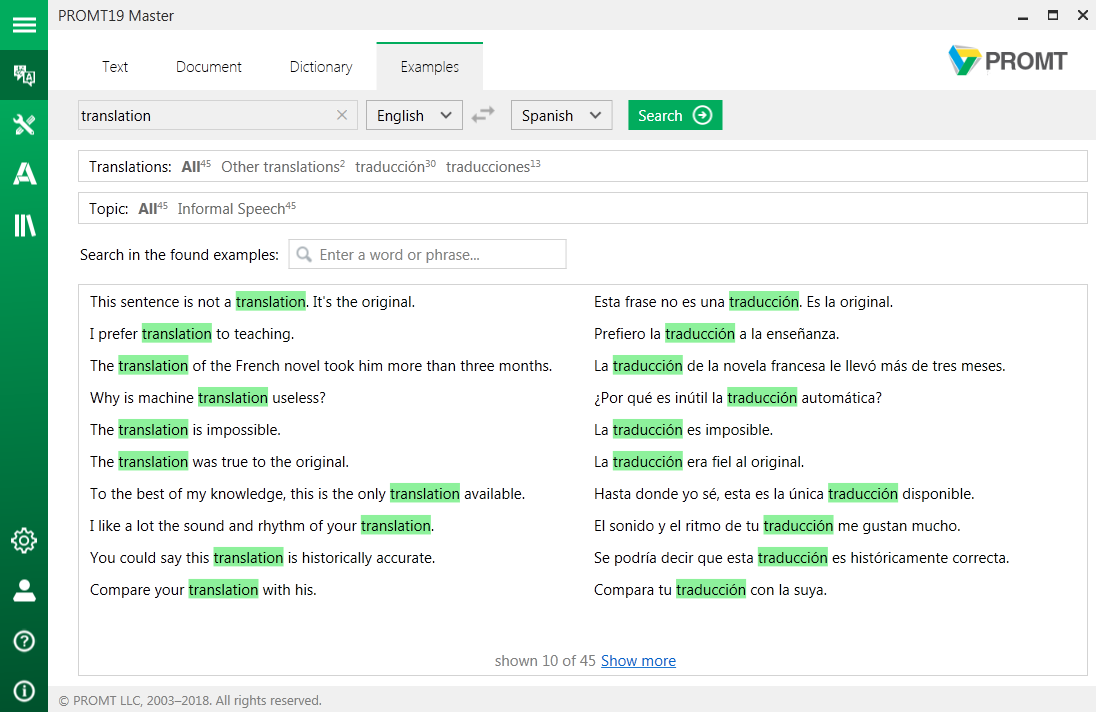Click example 'This sentence is not a translation'
The width and height of the screenshot is (1096, 712).
(252, 302)
